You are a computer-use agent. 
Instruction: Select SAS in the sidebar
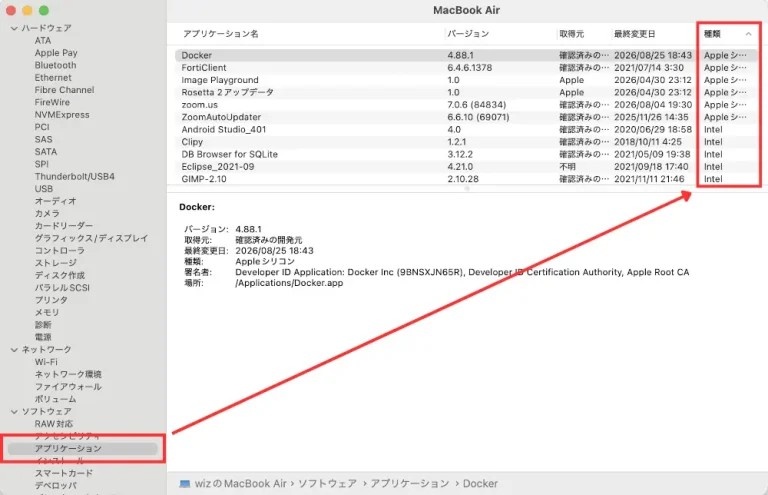click(x=43, y=140)
